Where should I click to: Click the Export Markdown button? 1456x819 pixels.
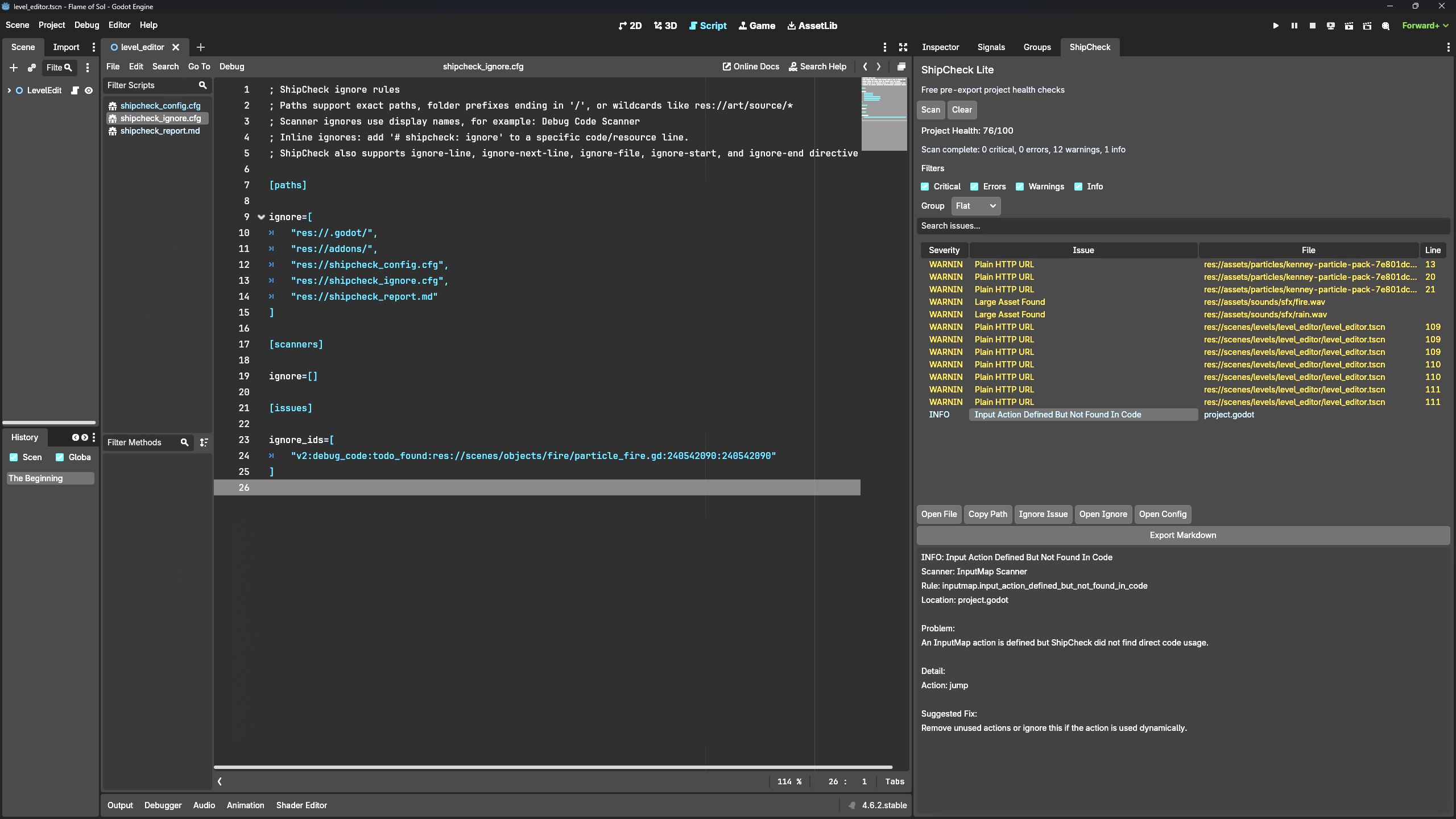pos(1183,535)
